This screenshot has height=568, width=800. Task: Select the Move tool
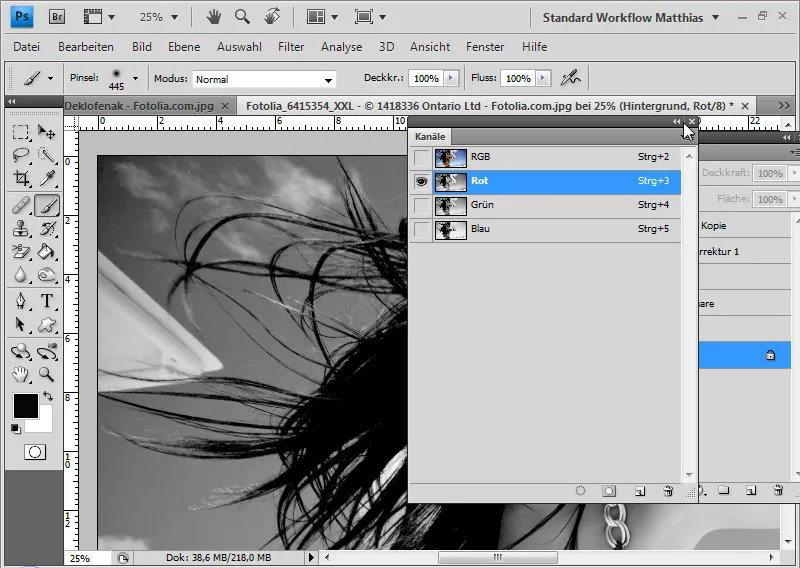(x=47, y=133)
